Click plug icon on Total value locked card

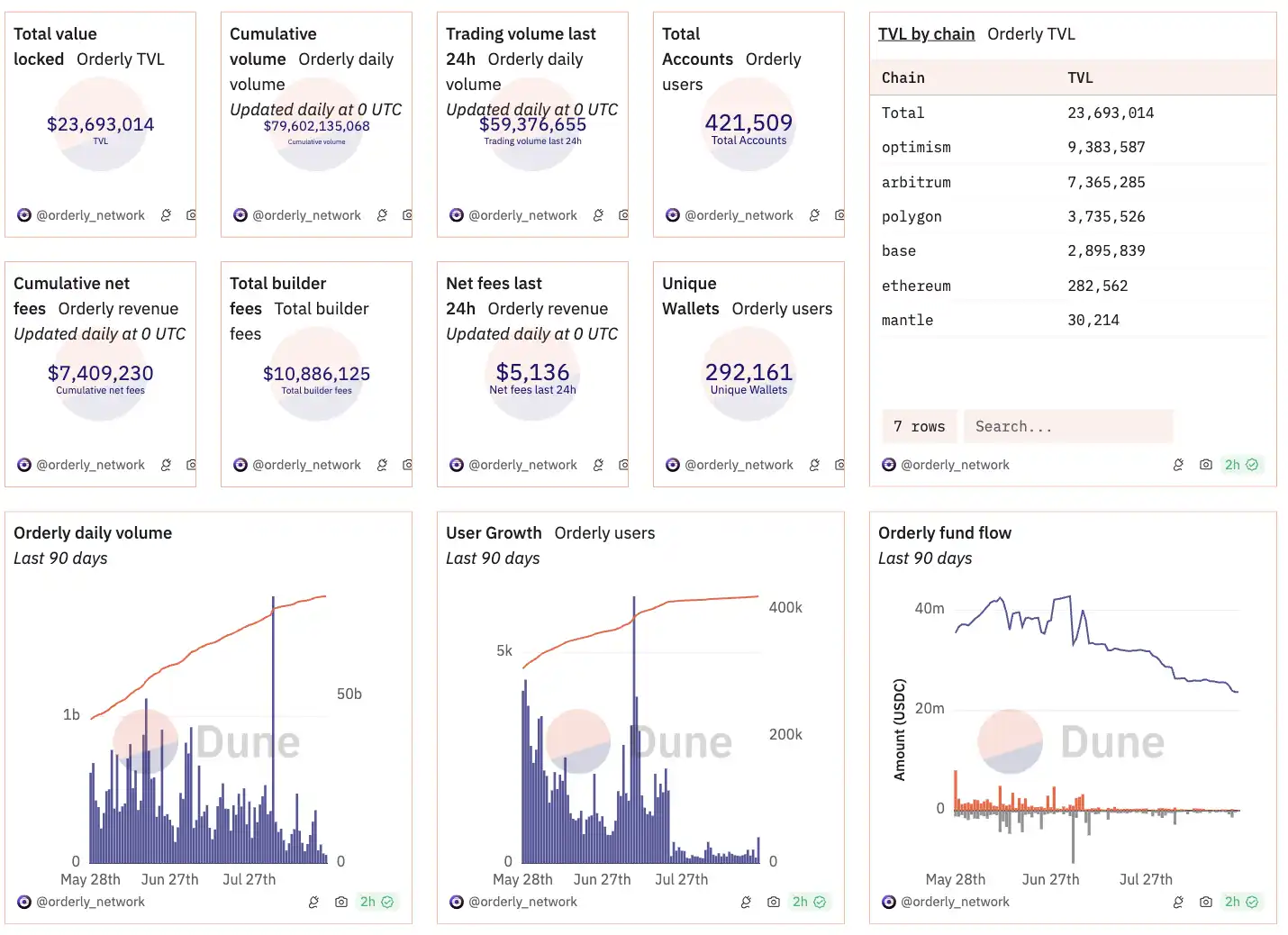pos(166,215)
